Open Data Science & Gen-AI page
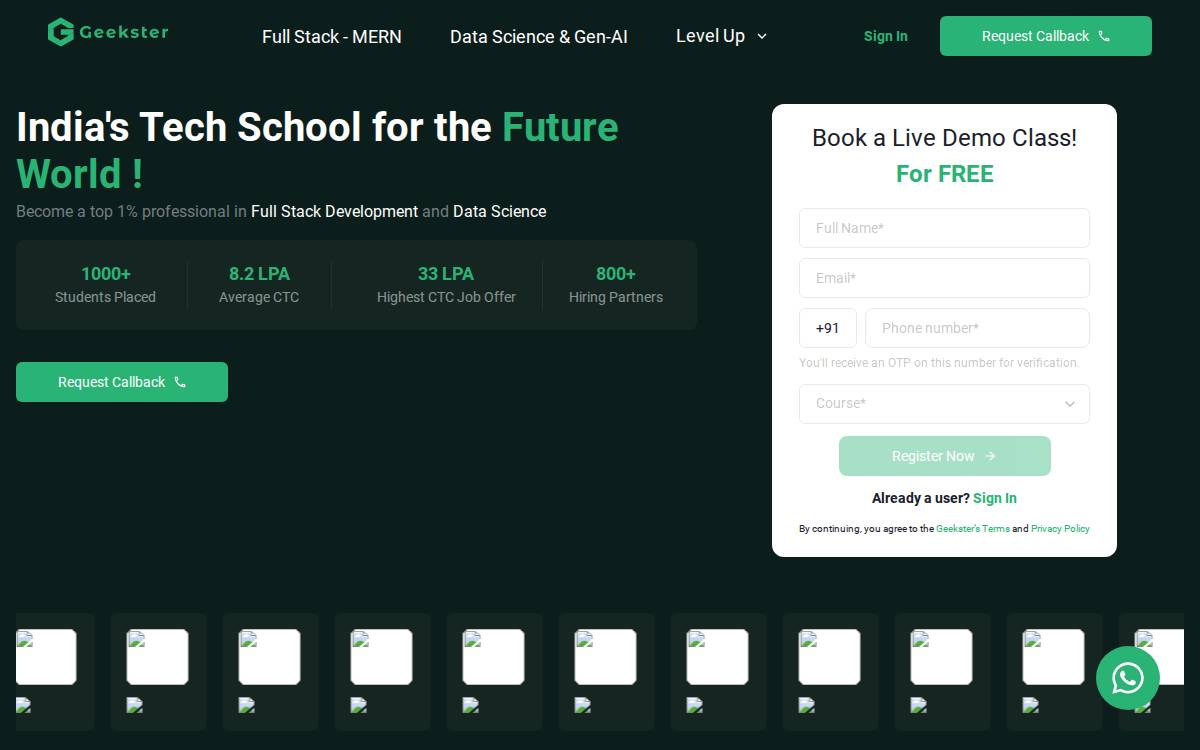 click(539, 36)
